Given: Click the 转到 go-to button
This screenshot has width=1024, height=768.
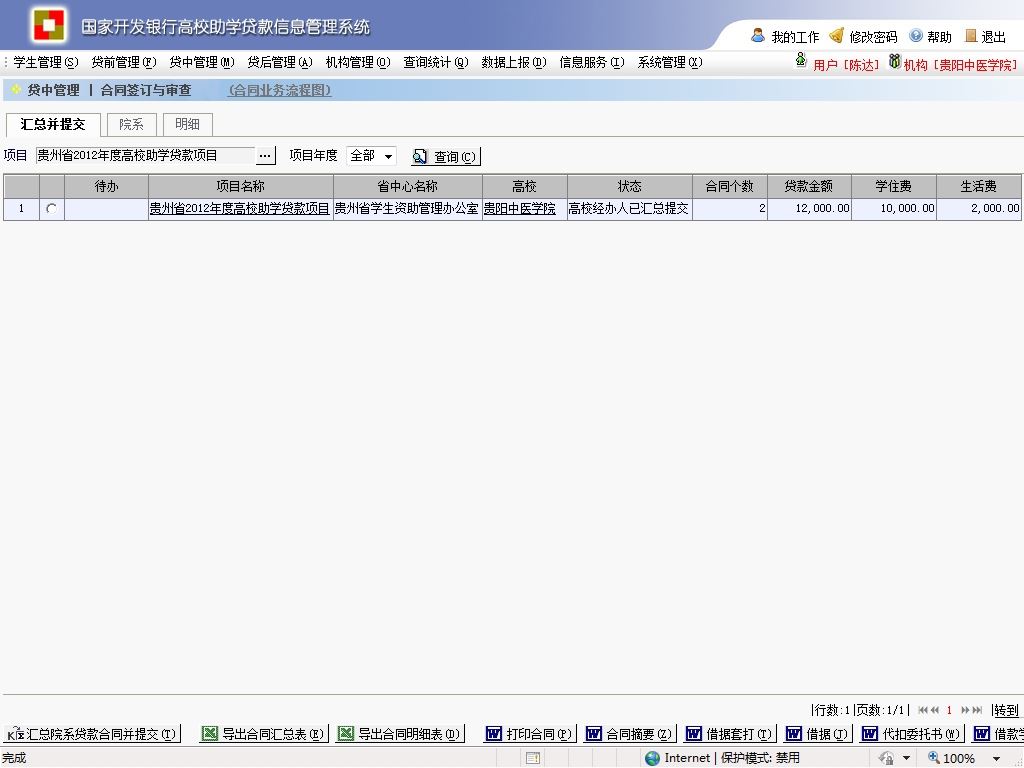Looking at the screenshot, I should coord(1006,710).
